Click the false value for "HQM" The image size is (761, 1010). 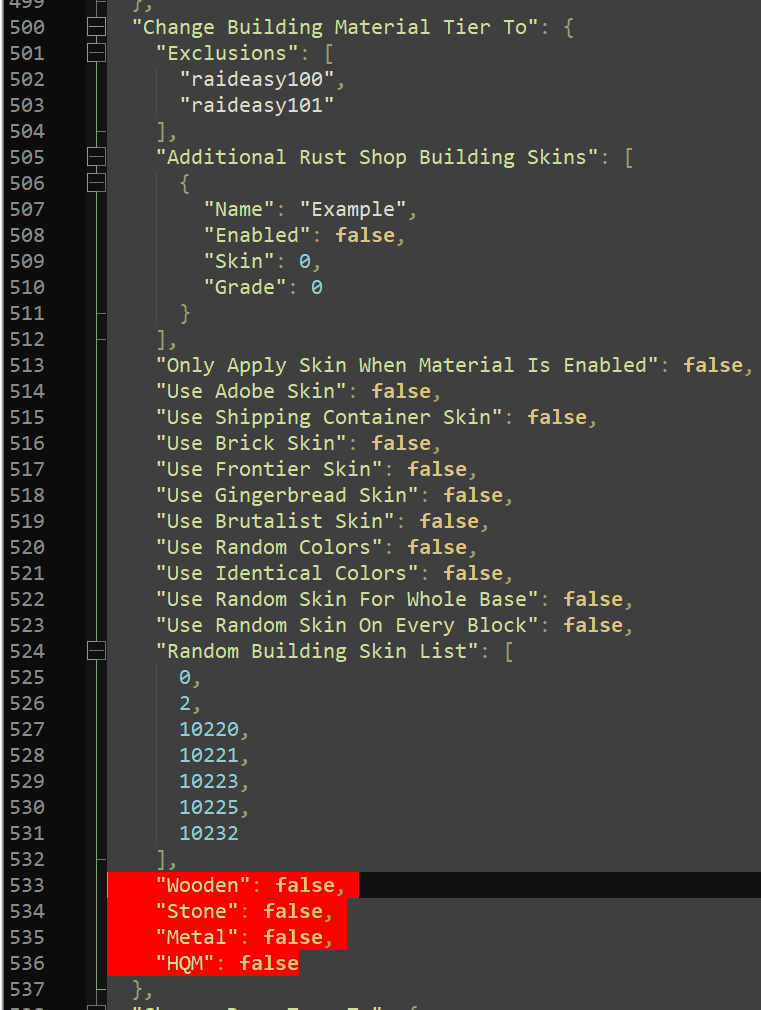tap(269, 963)
